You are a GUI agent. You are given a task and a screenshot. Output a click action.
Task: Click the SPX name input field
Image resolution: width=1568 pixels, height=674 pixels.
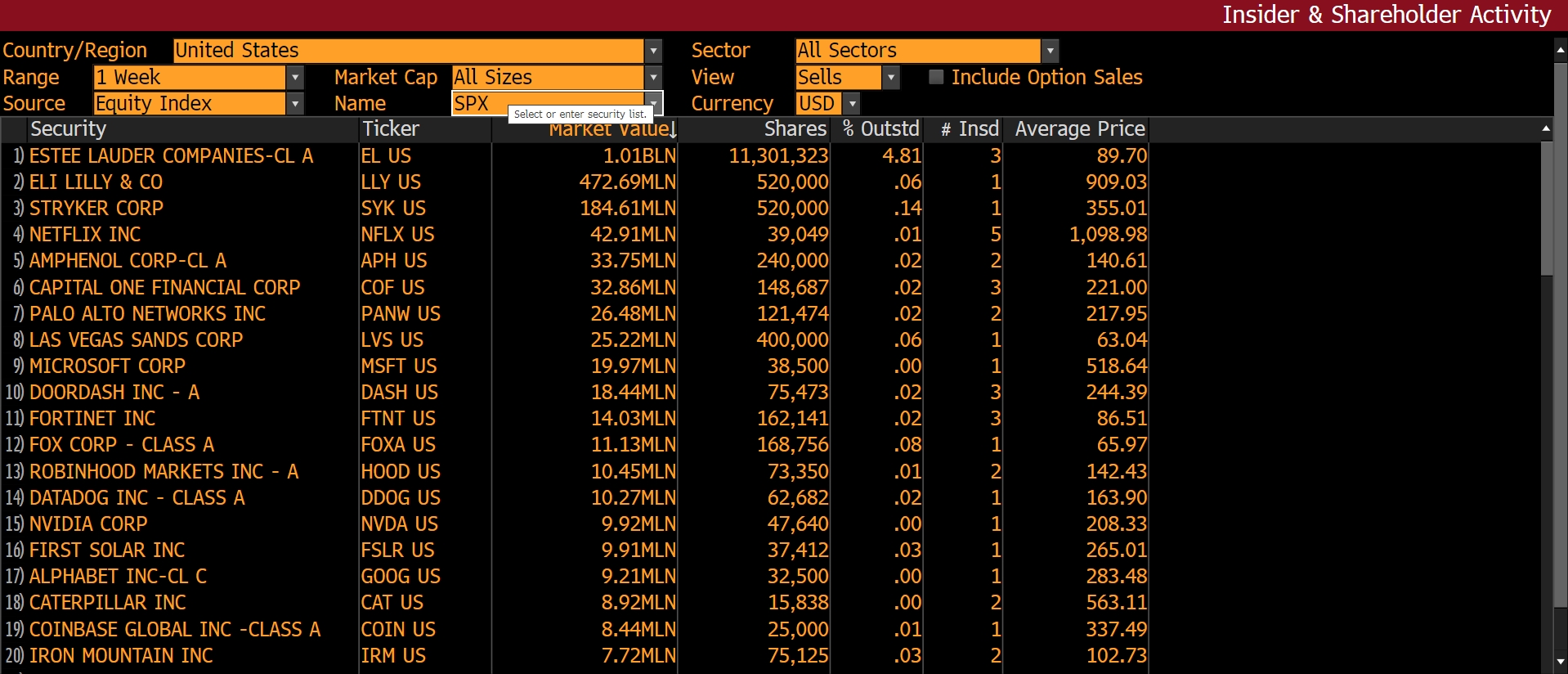coord(478,104)
